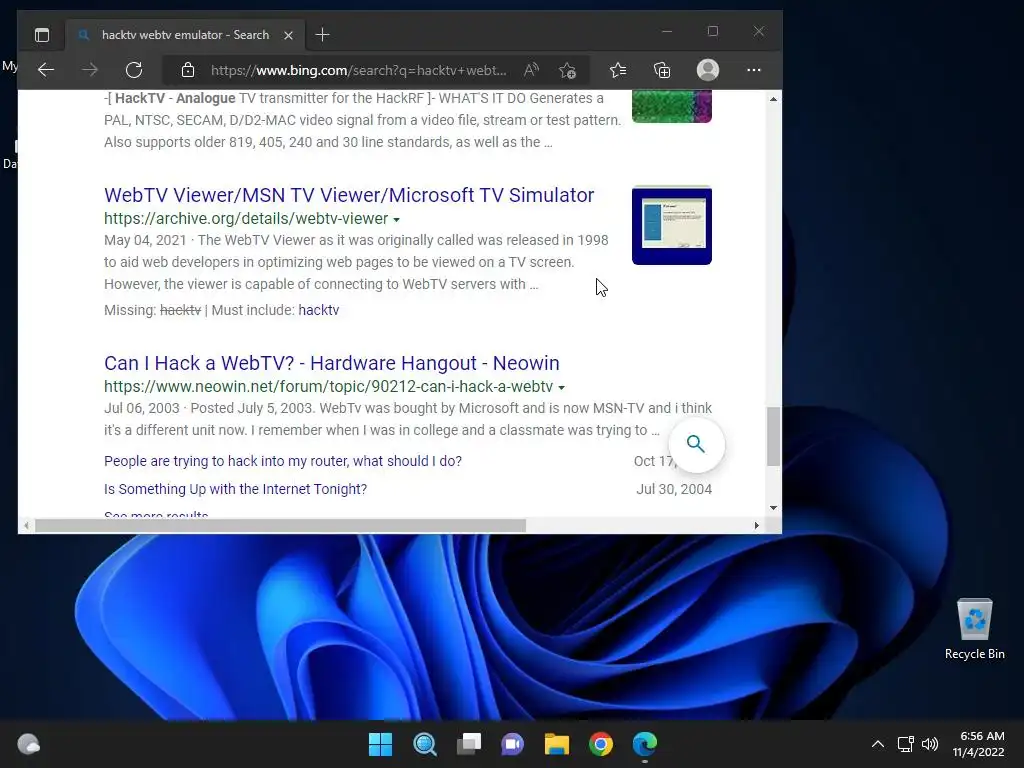1024x768 pixels.
Task: Click the vertical scrollbar up arrow
Action: point(773,99)
